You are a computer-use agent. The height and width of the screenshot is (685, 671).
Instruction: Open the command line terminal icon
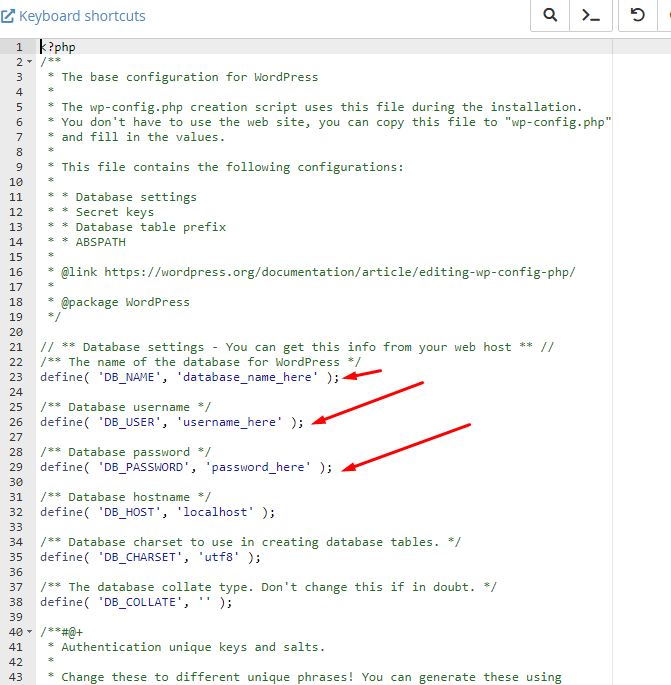click(x=591, y=16)
